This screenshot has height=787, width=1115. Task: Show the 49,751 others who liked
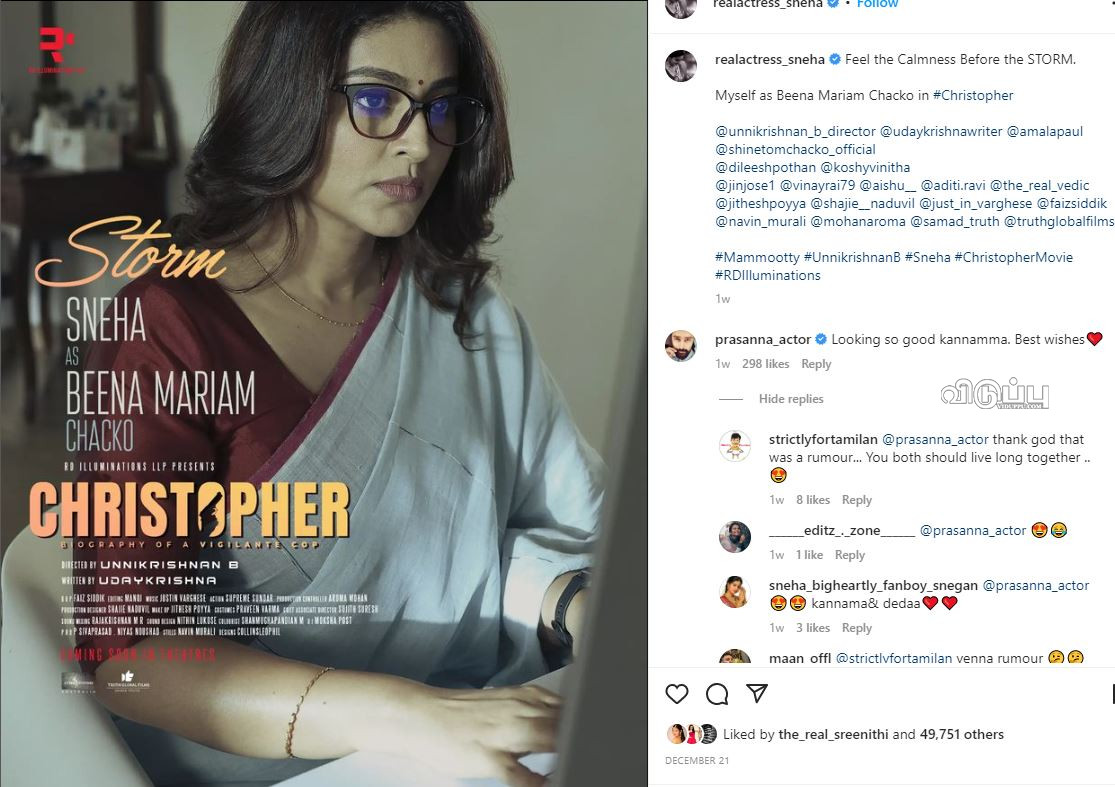pos(961,734)
